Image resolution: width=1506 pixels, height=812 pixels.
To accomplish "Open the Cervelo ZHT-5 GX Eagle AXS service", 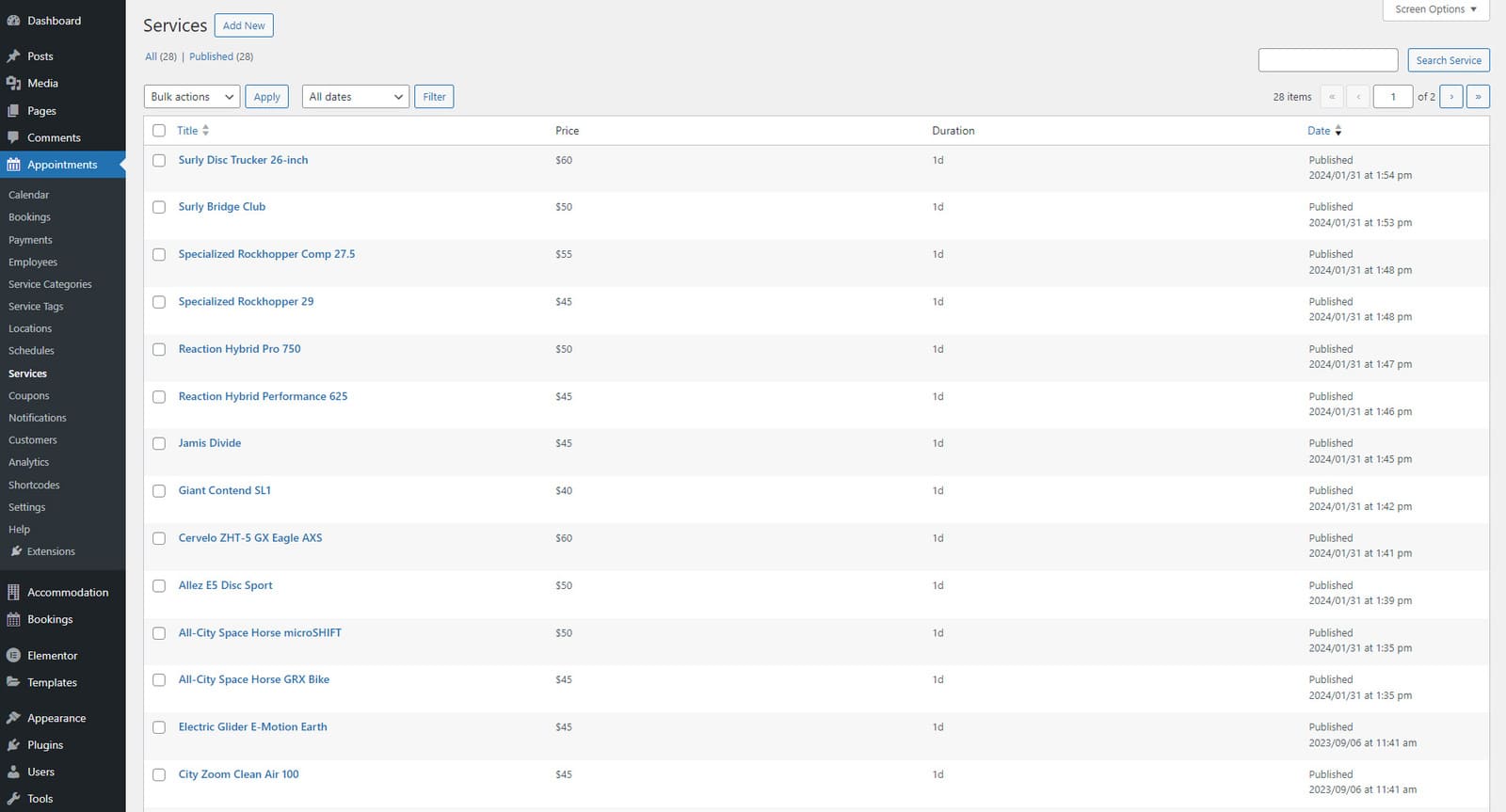I will click(x=250, y=538).
